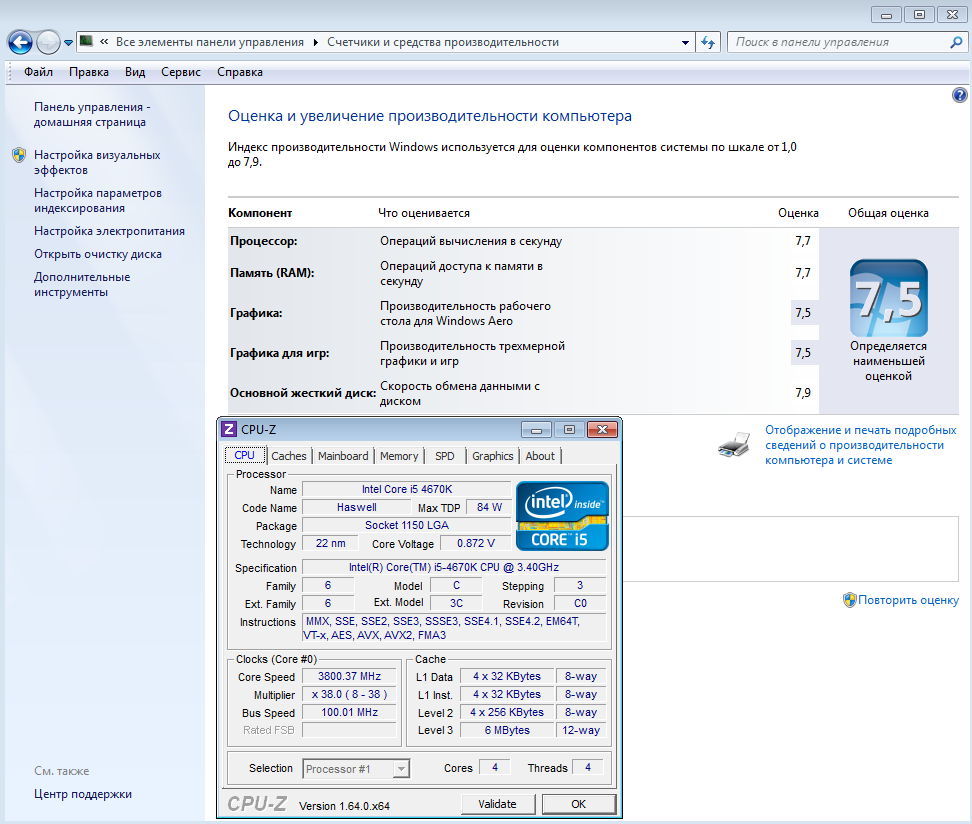Click the Level 3 cache 6 MBytes value

pos(507,730)
